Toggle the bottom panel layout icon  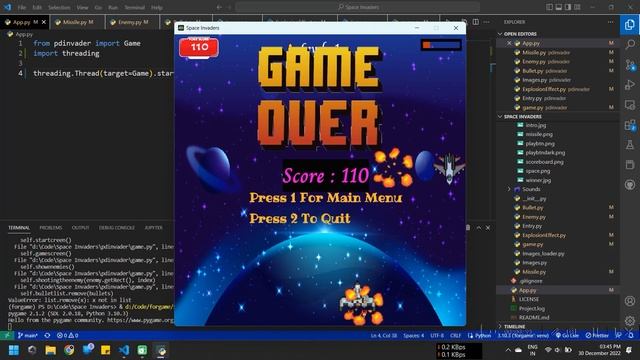(558, 7)
